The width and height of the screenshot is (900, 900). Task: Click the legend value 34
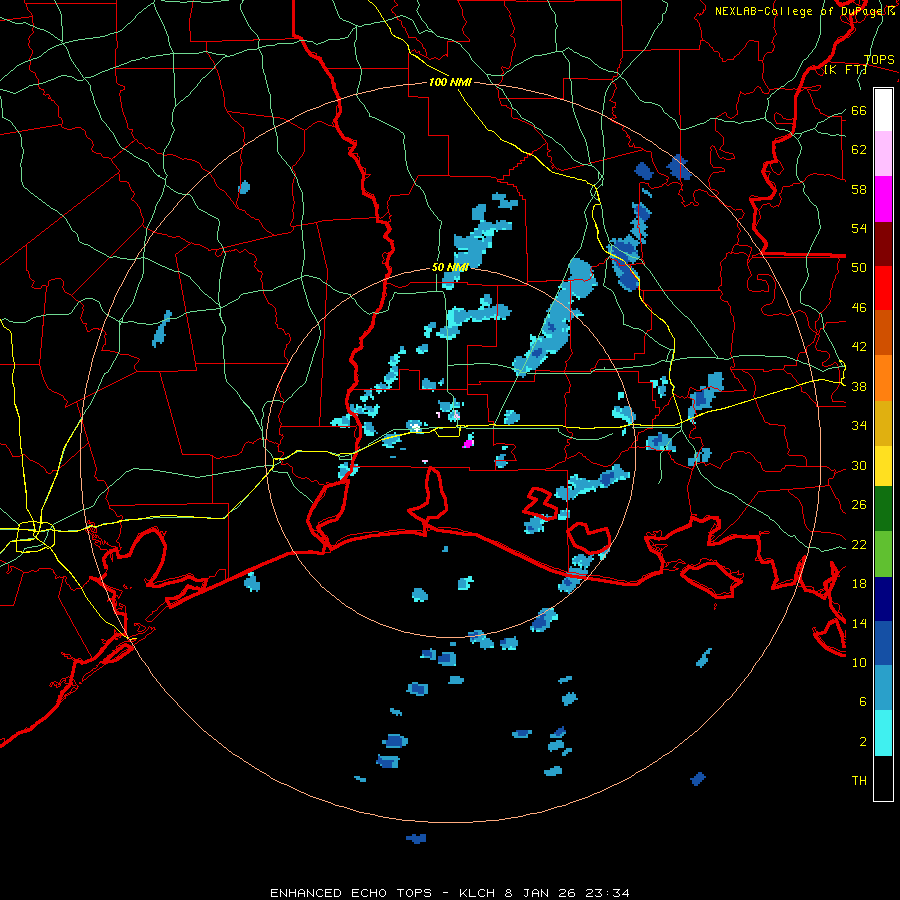coord(859,426)
